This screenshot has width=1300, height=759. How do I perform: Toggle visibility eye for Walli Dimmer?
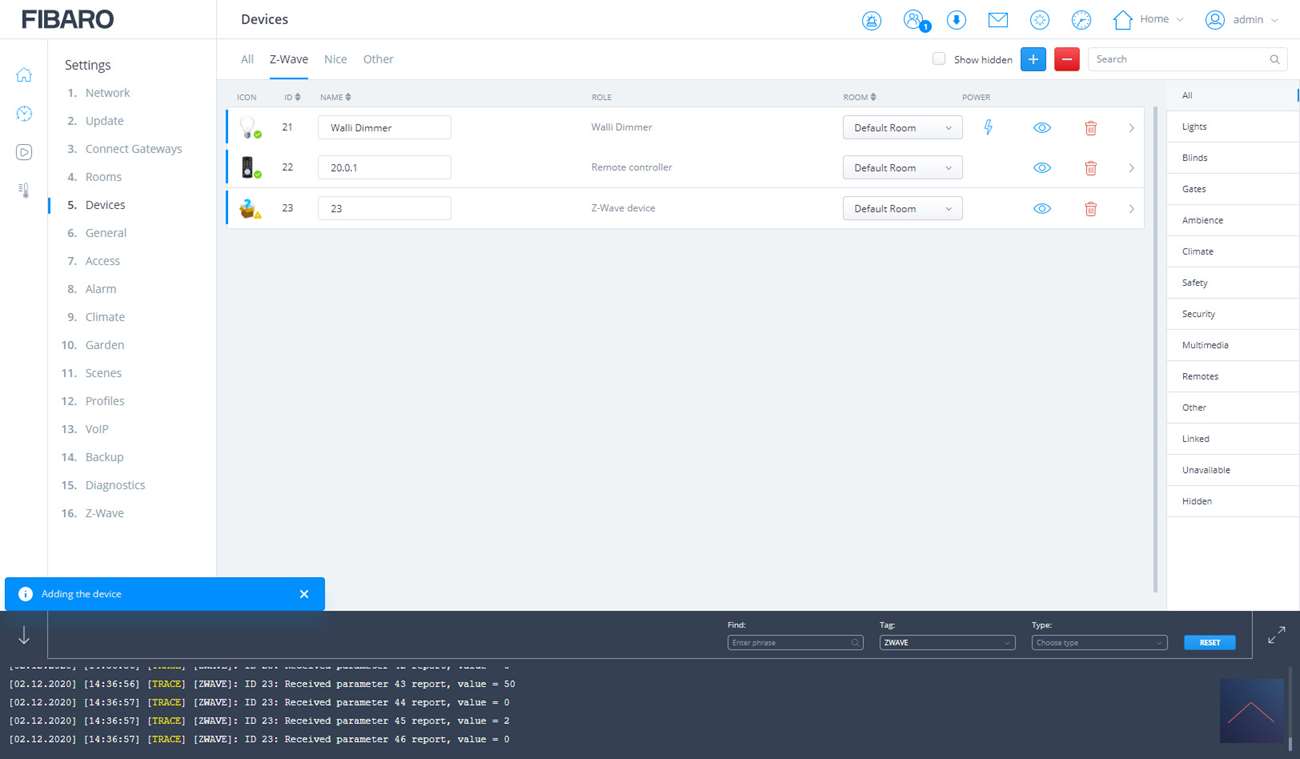(x=1041, y=128)
